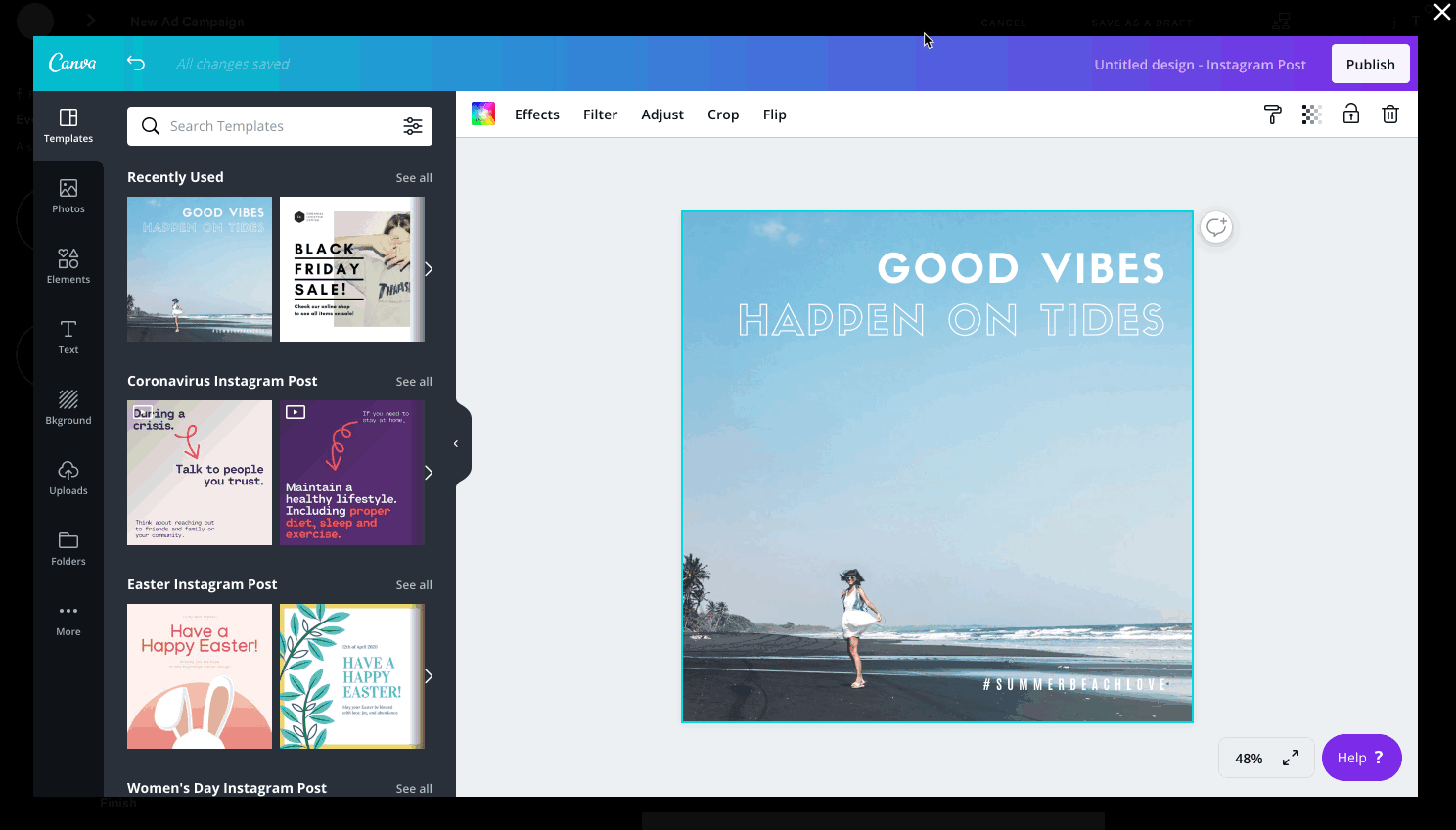Open the Bkground sidebar tab
This screenshot has height=830, width=1456.
click(68, 408)
